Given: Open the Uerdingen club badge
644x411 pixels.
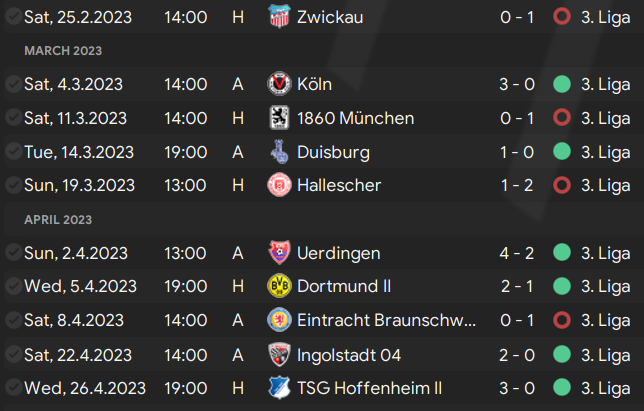Looking at the screenshot, I should pyautogui.click(x=279, y=253).
